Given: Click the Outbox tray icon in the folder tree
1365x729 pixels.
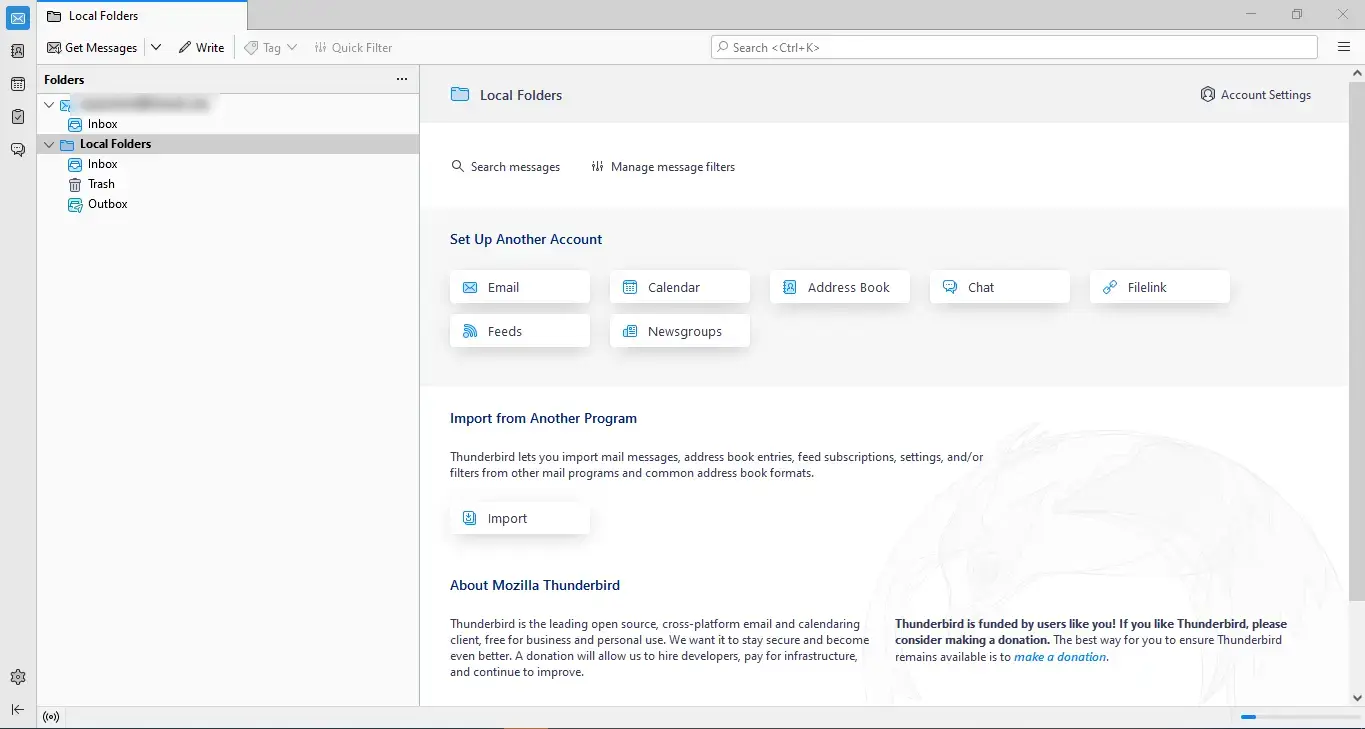Looking at the screenshot, I should pos(75,204).
